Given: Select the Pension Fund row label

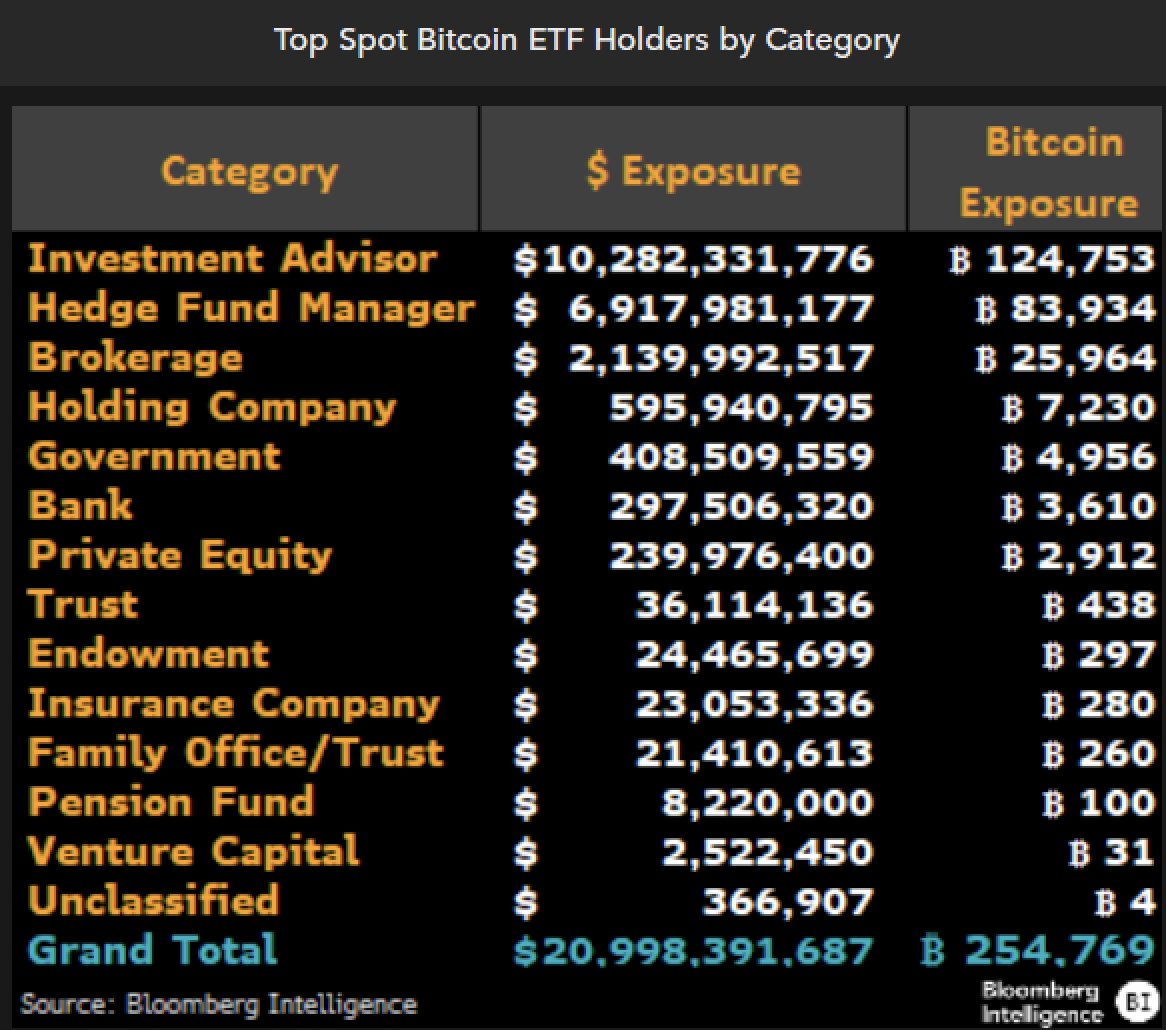Looking at the screenshot, I should (170, 802).
